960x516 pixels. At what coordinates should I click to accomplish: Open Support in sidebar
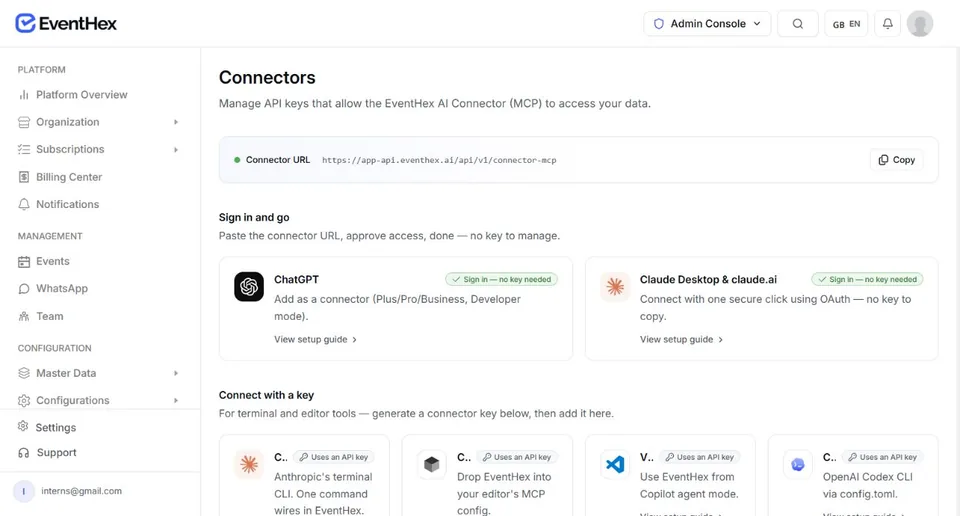(56, 452)
